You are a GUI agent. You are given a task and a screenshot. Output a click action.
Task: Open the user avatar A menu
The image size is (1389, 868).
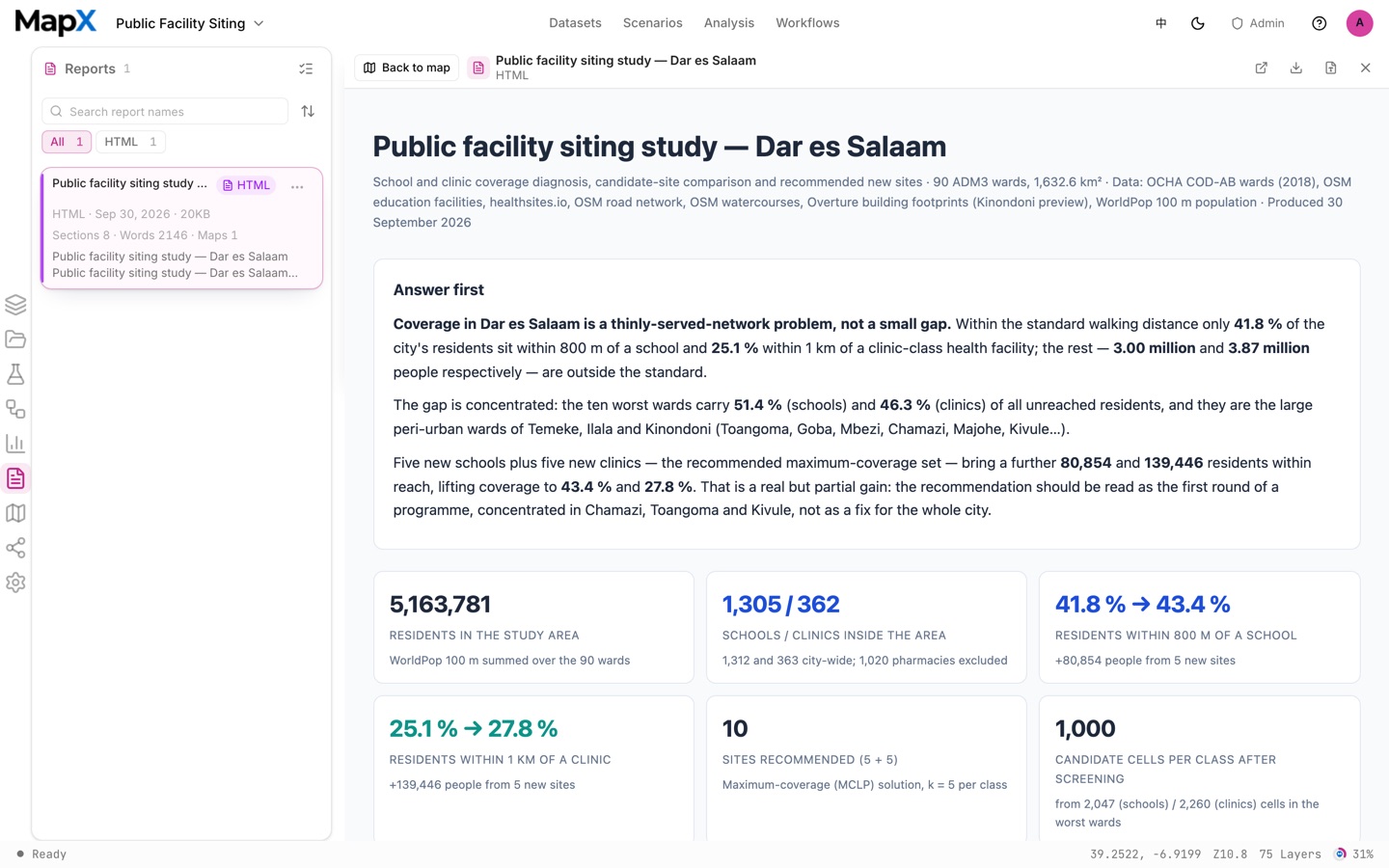[1360, 23]
